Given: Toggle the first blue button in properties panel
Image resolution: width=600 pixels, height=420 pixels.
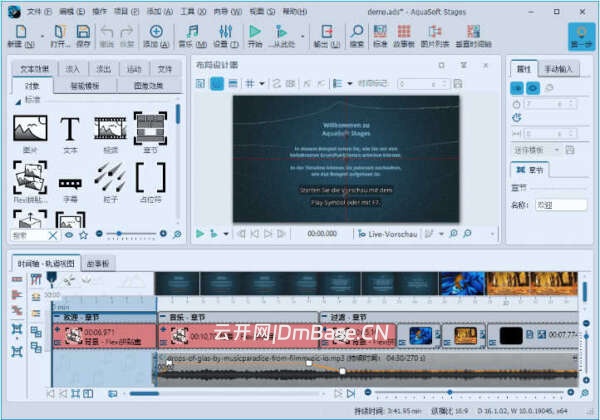Looking at the screenshot, I should point(517,88).
